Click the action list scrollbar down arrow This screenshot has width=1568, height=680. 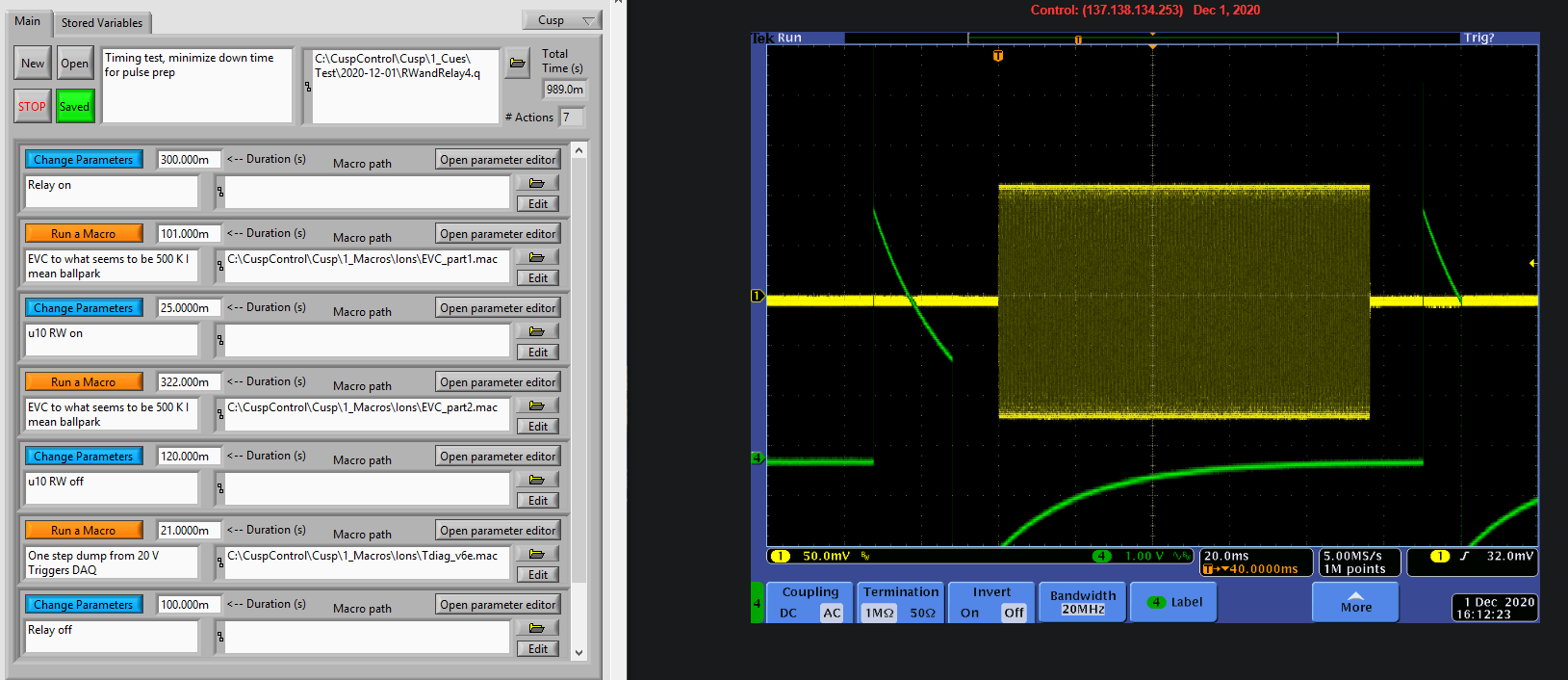pyautogui.click(x=578, y=652)
